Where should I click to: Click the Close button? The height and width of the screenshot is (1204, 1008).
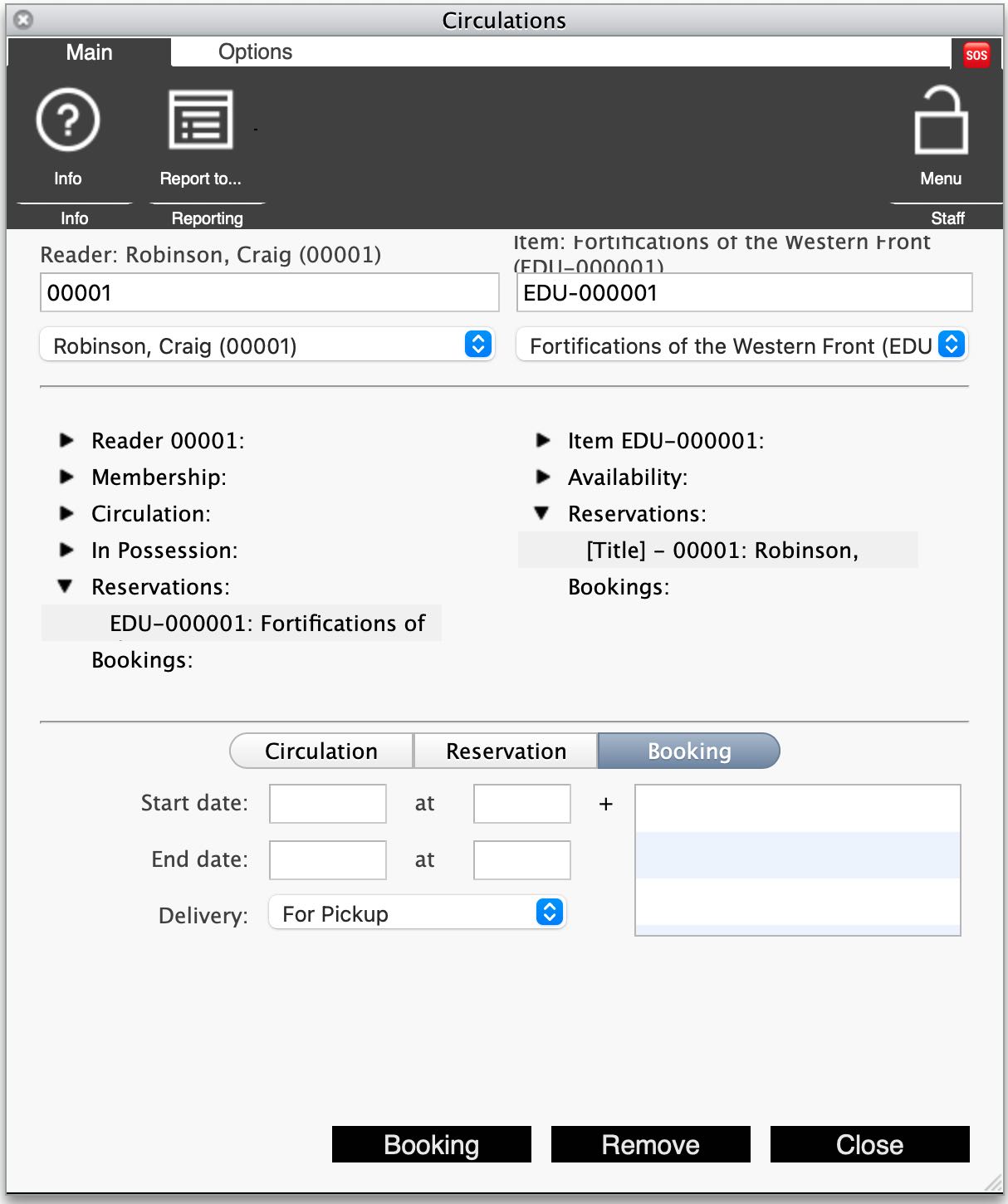(870, 1144)
